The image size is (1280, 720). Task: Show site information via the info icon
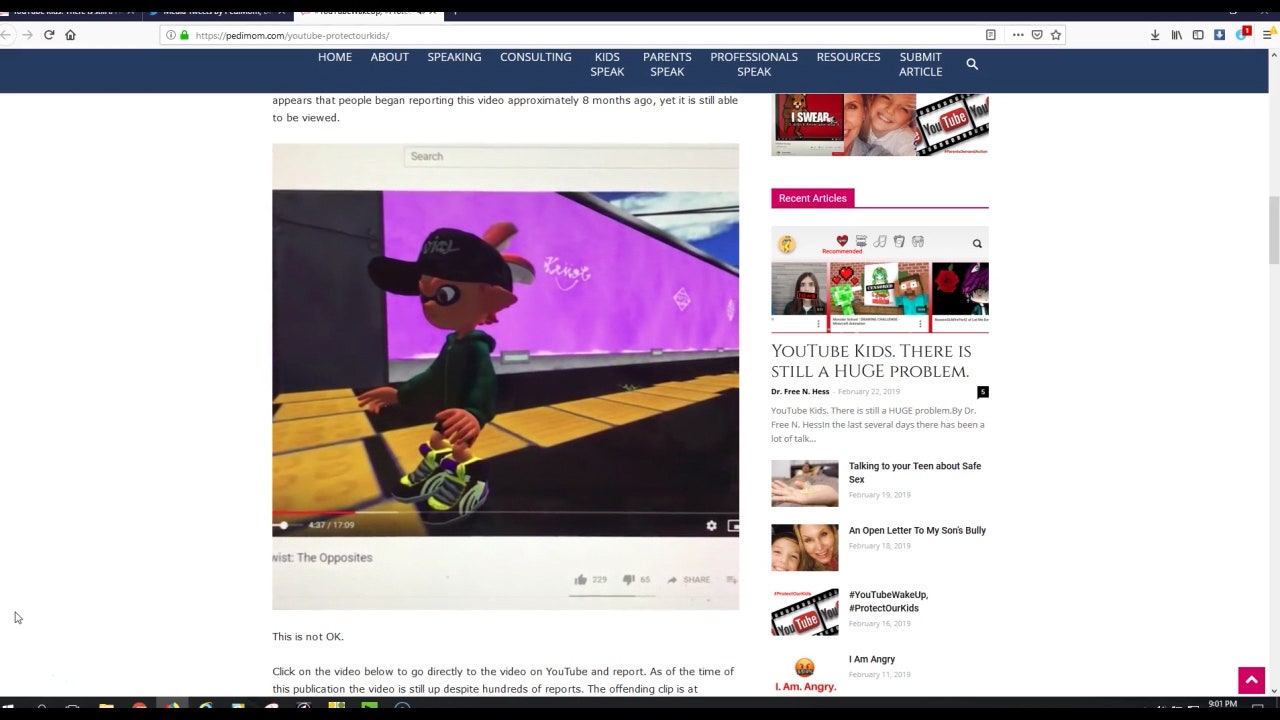[x=171, y=35]
